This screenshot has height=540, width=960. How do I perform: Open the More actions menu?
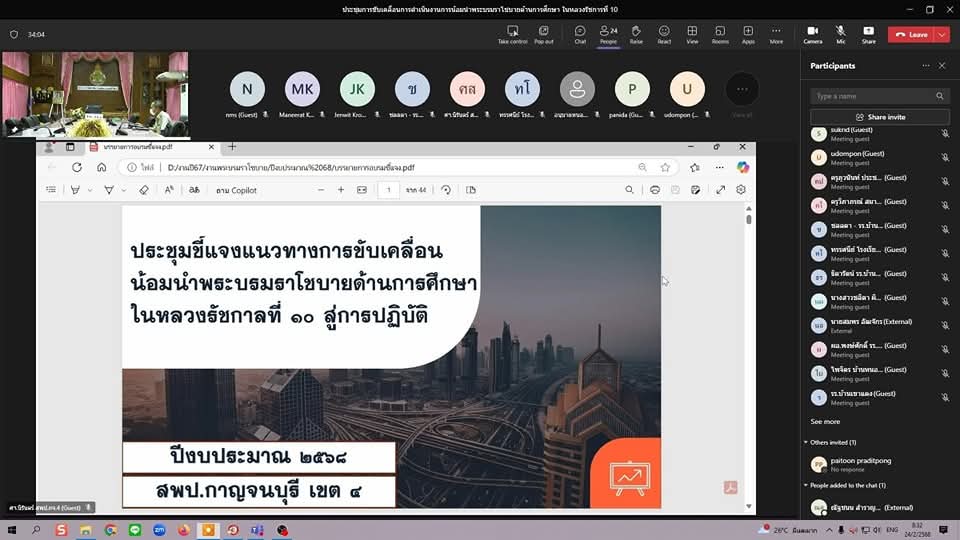(776, 34)
